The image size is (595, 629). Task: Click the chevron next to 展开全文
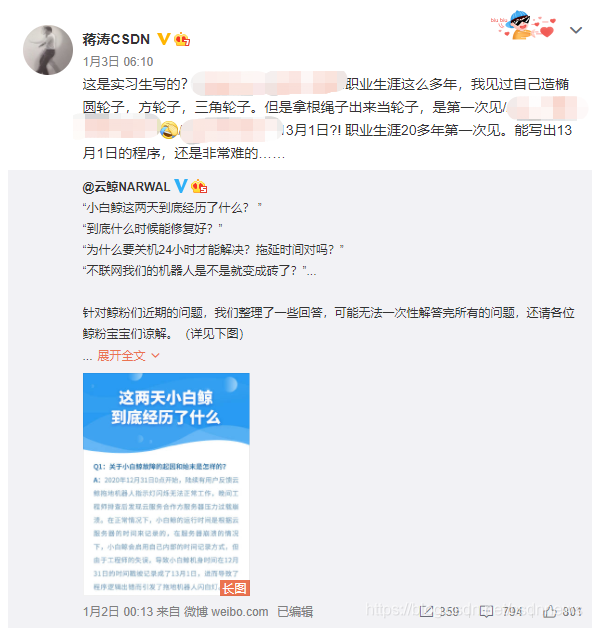[156, 355]
